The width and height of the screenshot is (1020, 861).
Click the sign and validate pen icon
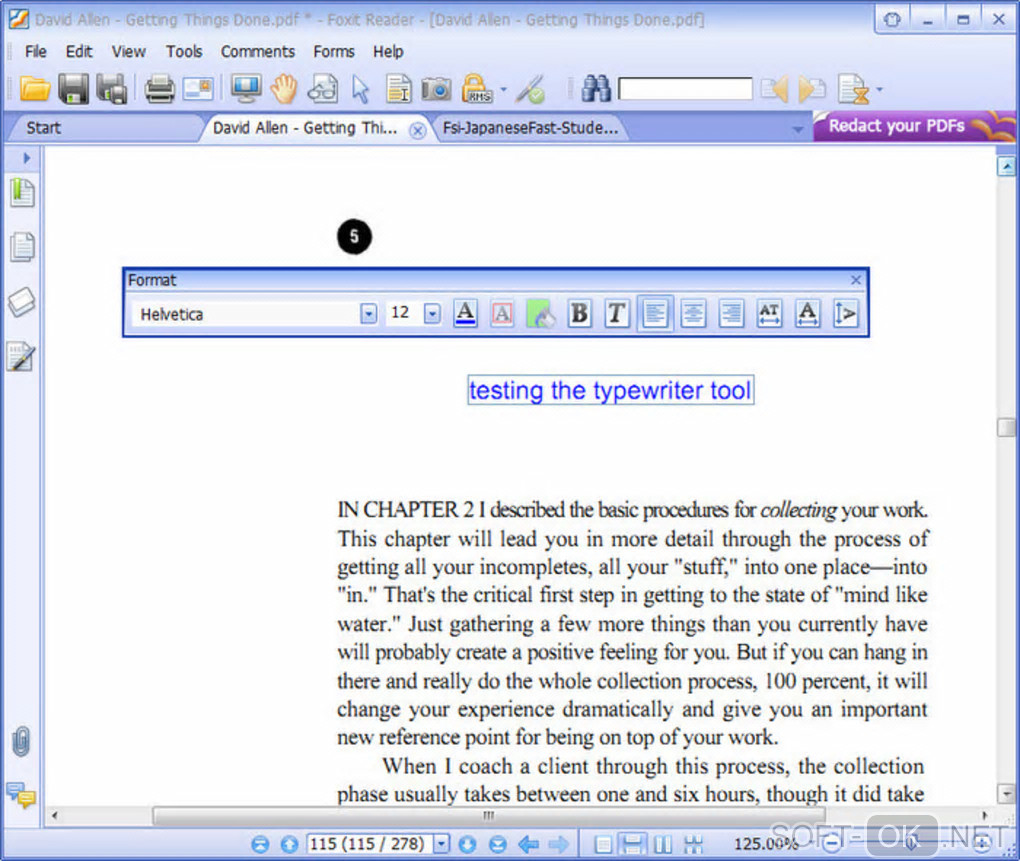click(530, 89)
